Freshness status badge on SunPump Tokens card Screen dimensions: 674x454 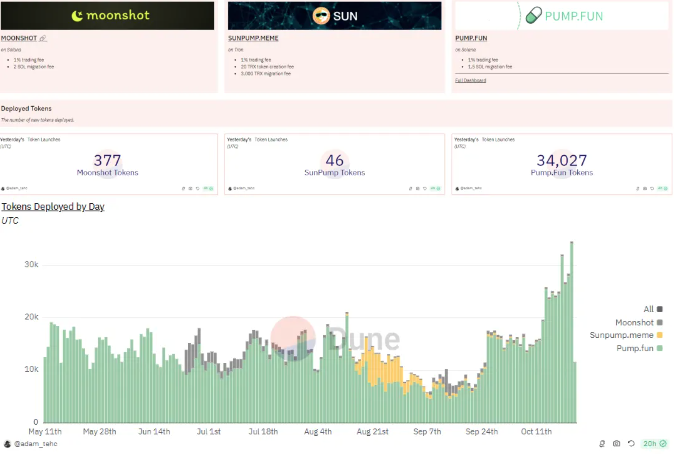pos(435,189)
